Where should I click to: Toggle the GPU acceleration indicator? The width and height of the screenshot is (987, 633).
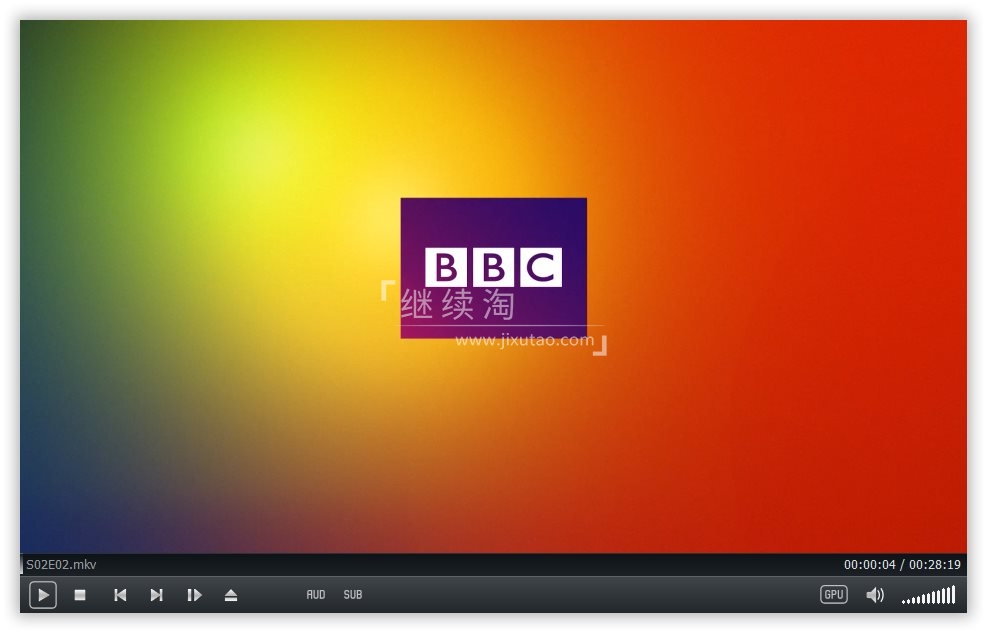pyautogui.click(x=833, y=595)
